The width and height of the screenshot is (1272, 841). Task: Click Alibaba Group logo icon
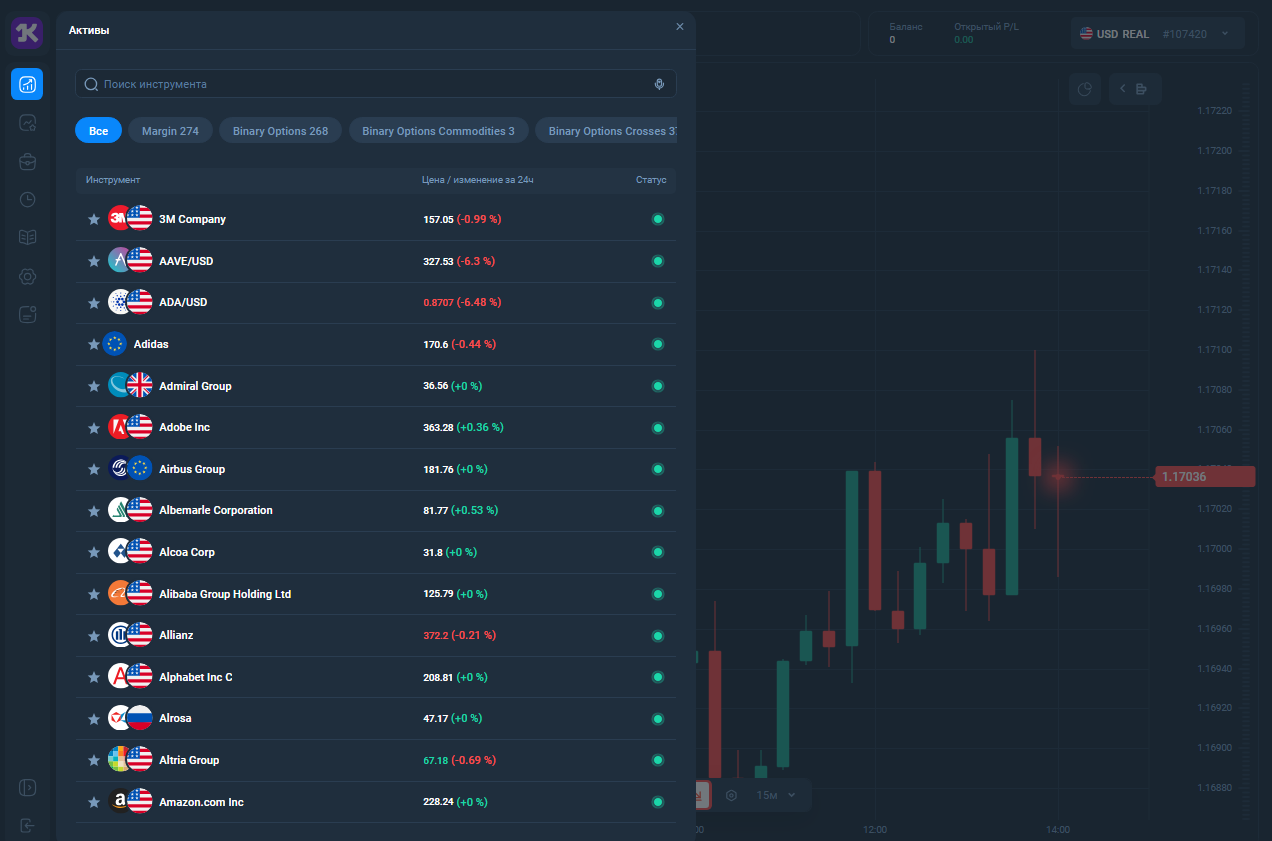[119, 593]
